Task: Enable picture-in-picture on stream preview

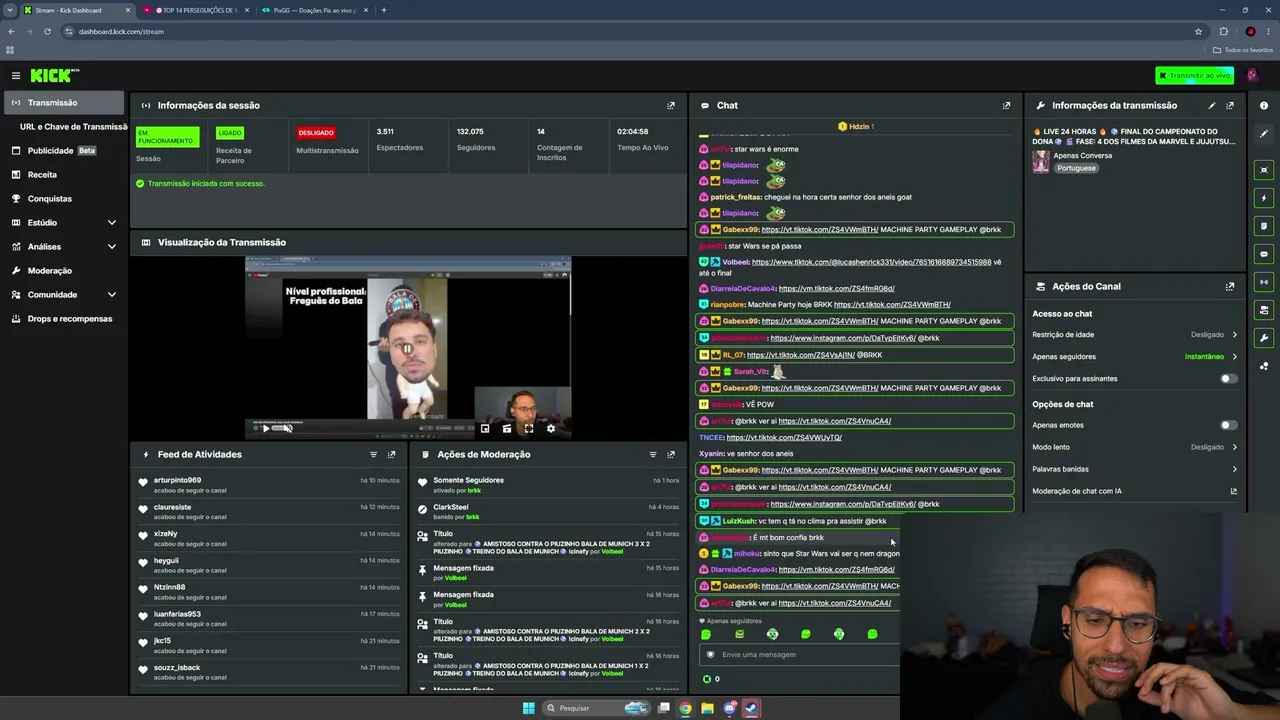Action: (x=485, y=428)
